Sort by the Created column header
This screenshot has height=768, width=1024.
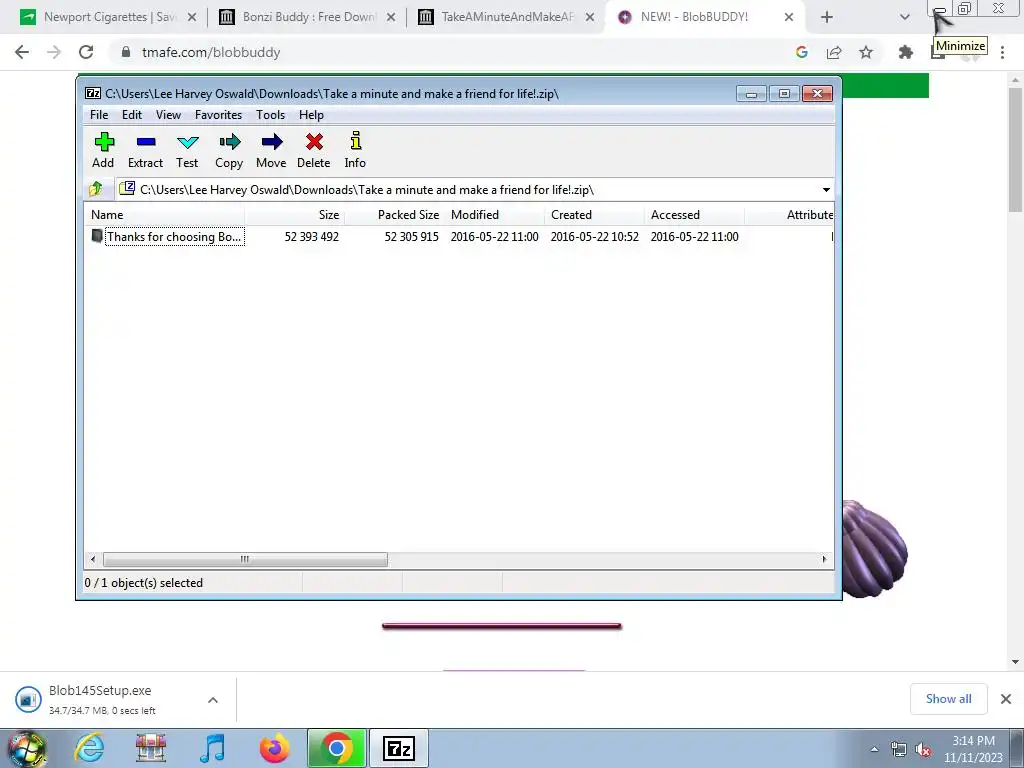pyautogui.click(x=594, y=215)
